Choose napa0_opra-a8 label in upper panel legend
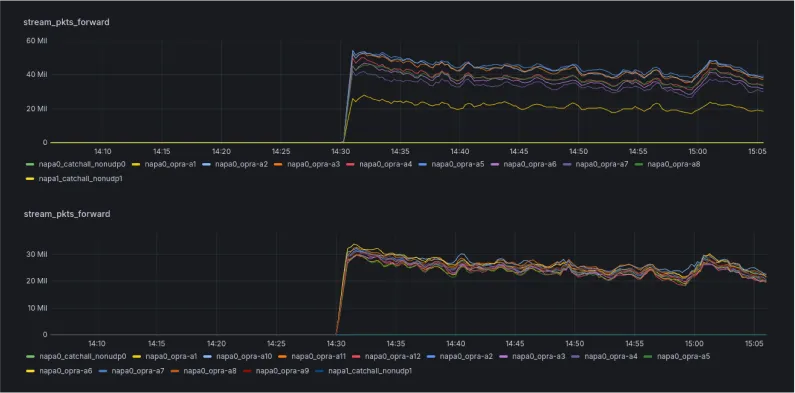 tap(674, 164)
